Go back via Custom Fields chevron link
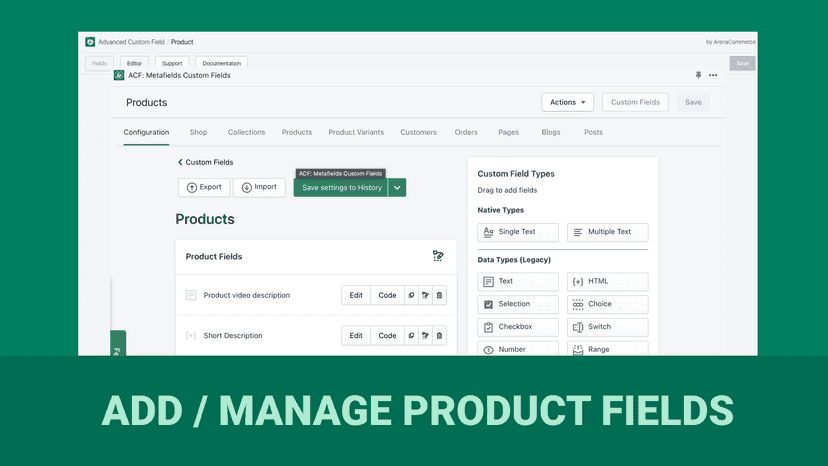Viewport: 828px width, 466px height. pyautogui.click(x=205, y=162)
